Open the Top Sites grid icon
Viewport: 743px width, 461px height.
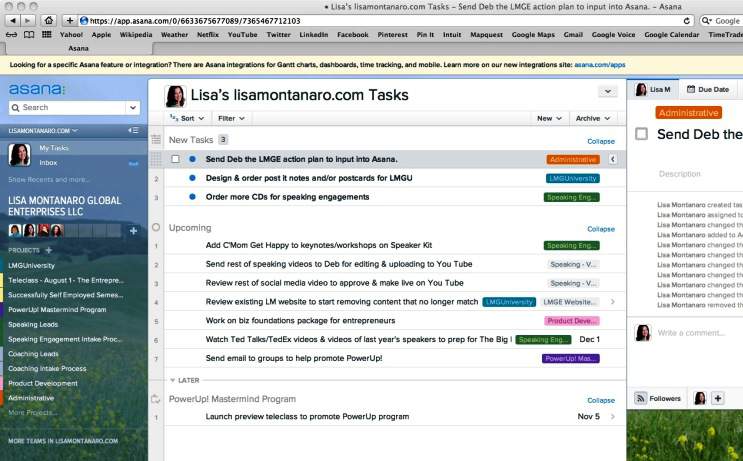pyautogui.click(x=46, y=35)
